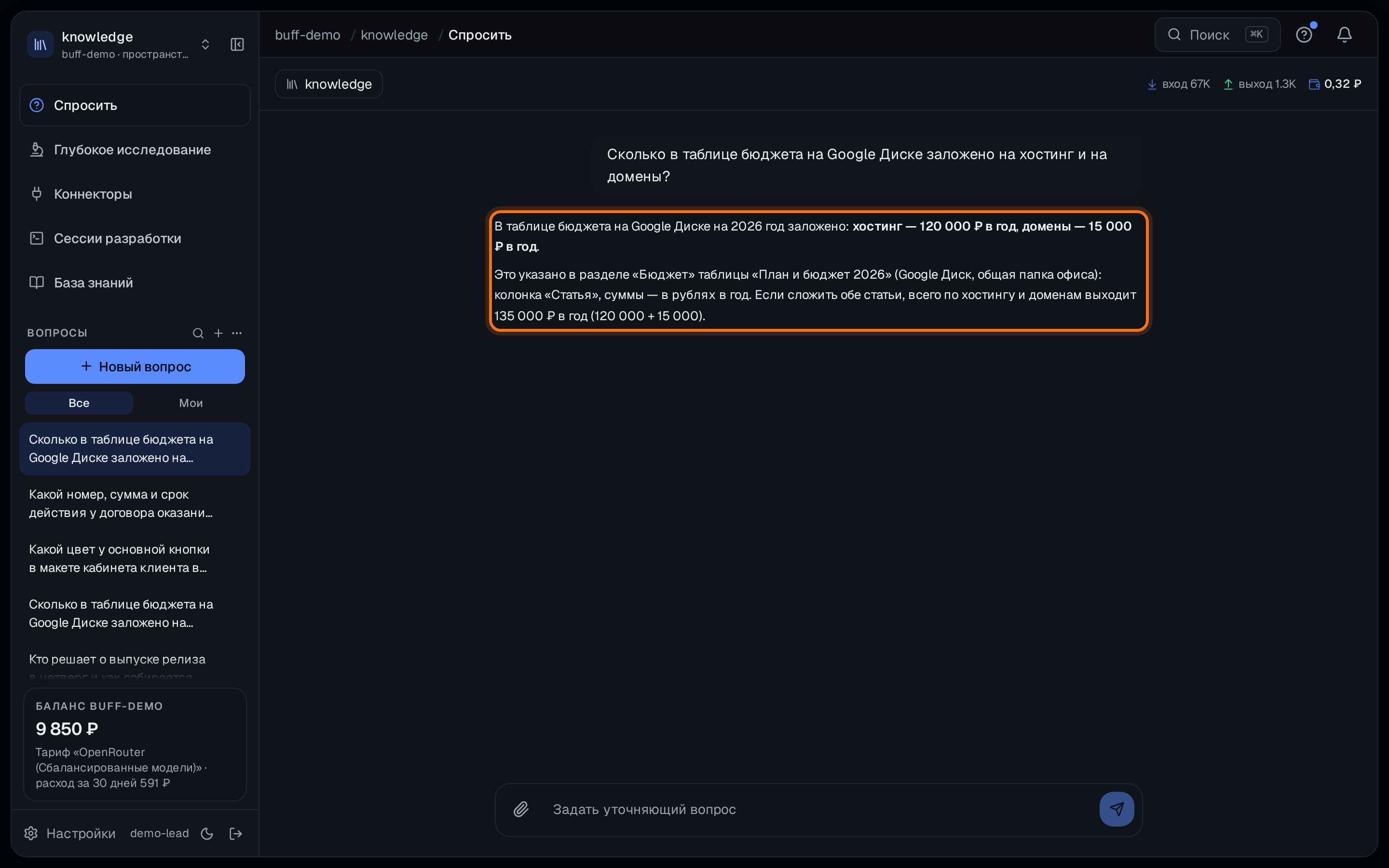Image resolution: width=1389 pixels, height=868 pixels.
Task: Search questions with the magnifier icon
Action: [198, 333]
